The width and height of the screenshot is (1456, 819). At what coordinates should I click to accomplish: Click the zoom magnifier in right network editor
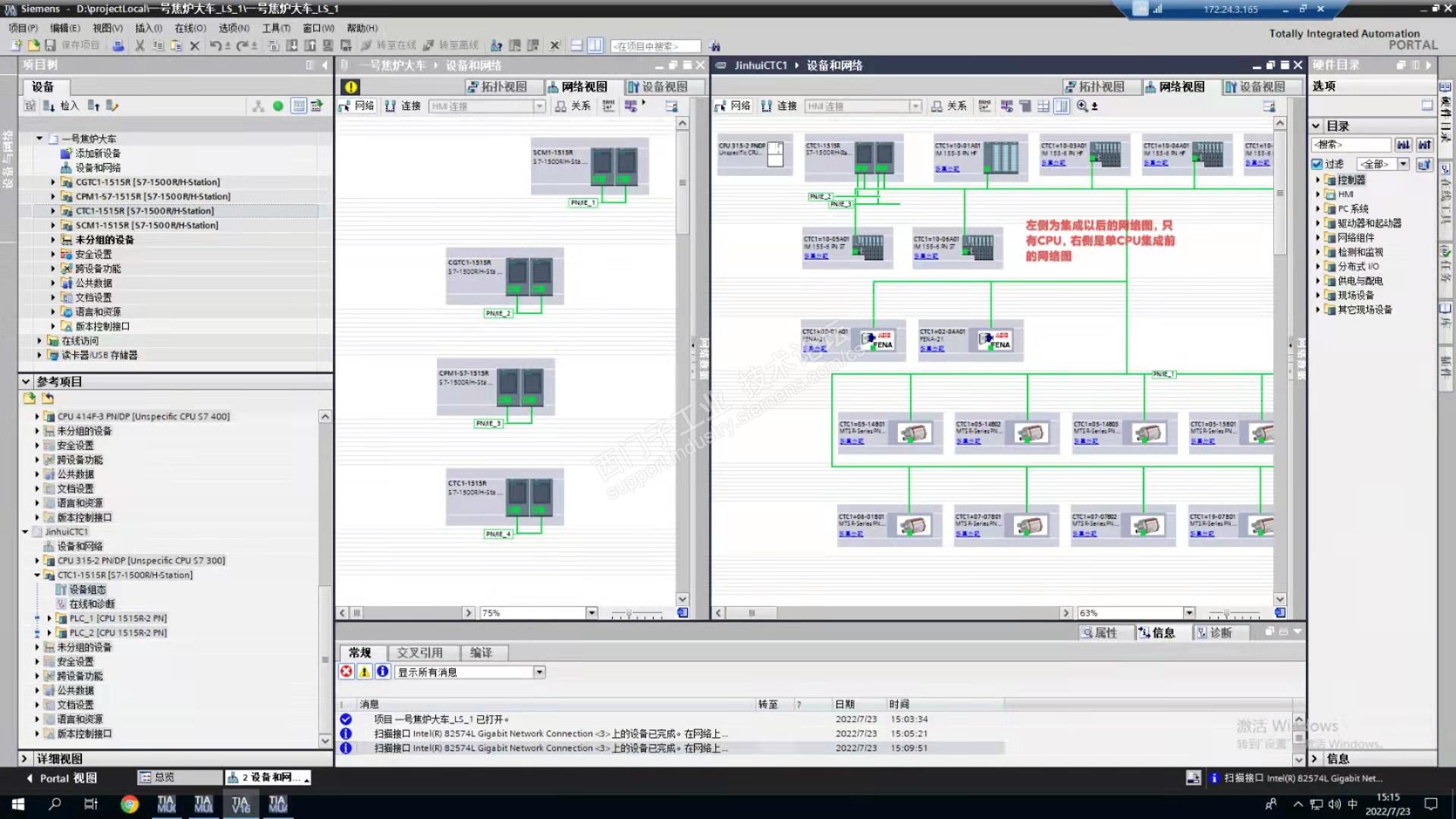click(x=1082, y=106)
